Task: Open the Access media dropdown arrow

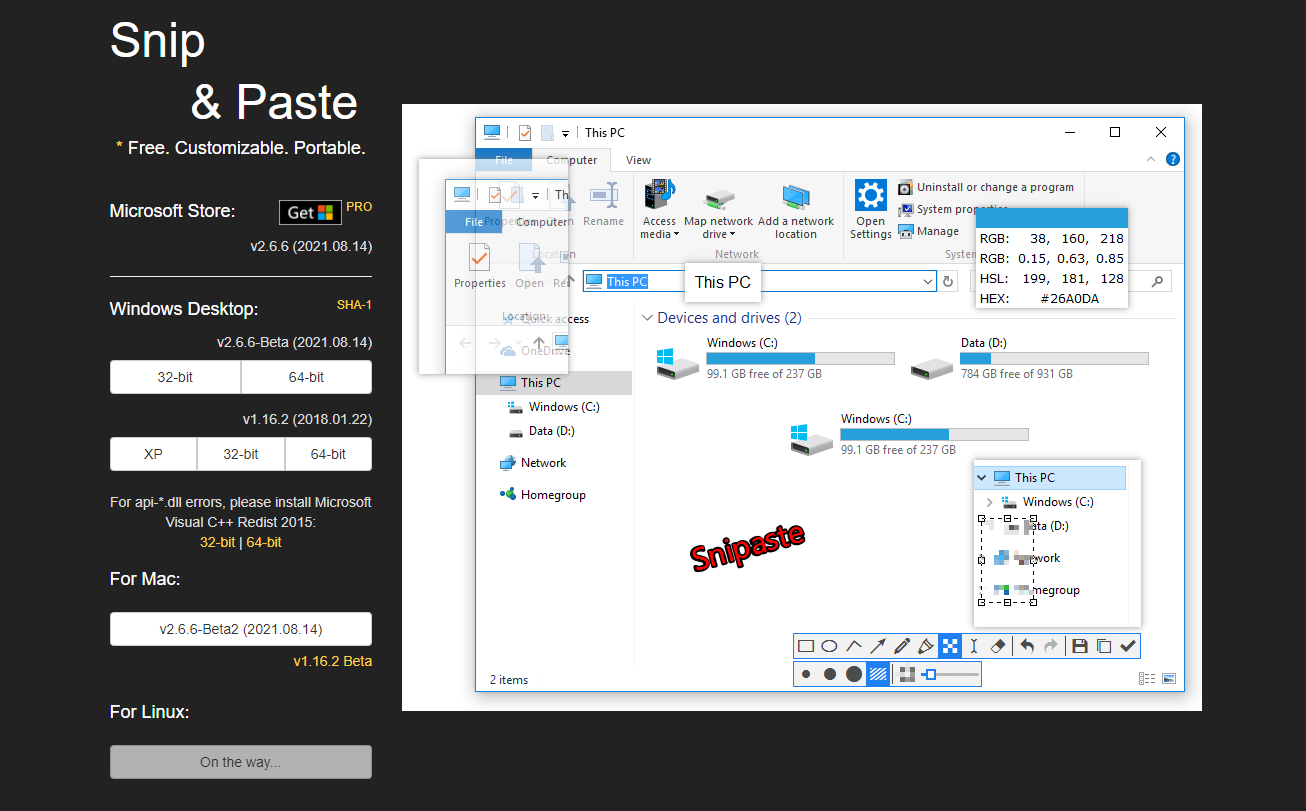Action: 677,235
